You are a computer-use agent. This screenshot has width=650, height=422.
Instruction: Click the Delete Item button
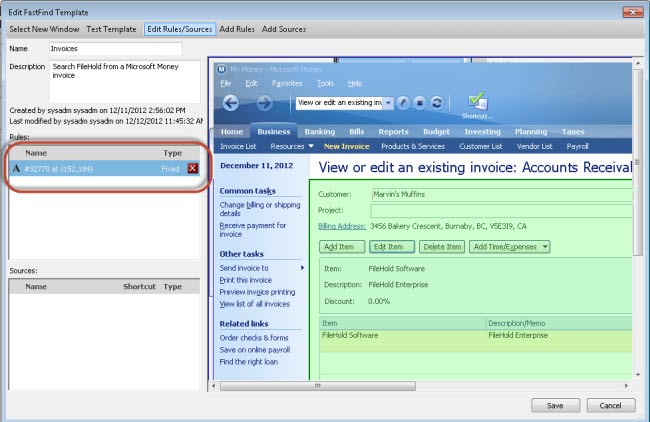coord(442,247)
